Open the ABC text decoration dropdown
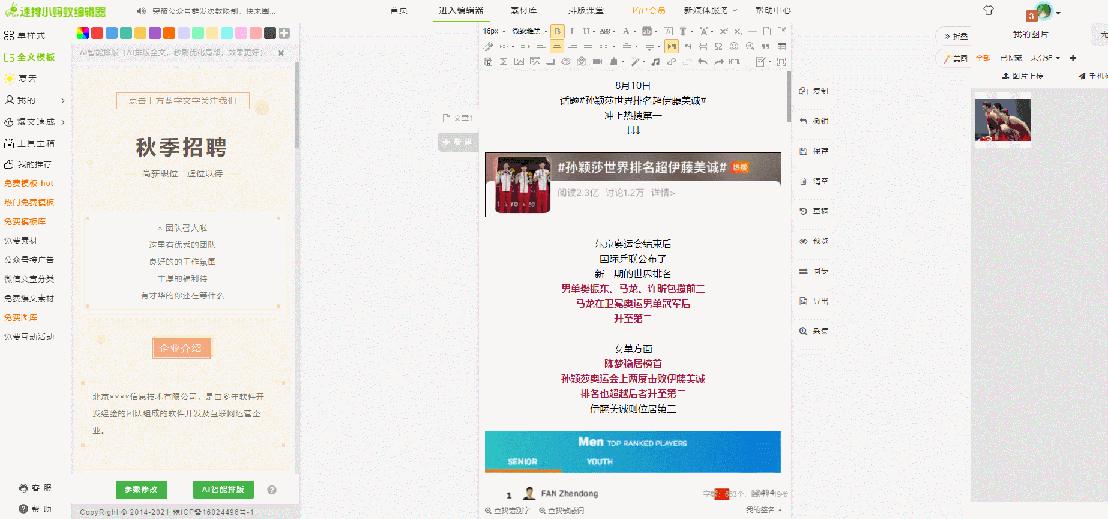This screenshot has width=1108, height=519. tap(608, 31)
